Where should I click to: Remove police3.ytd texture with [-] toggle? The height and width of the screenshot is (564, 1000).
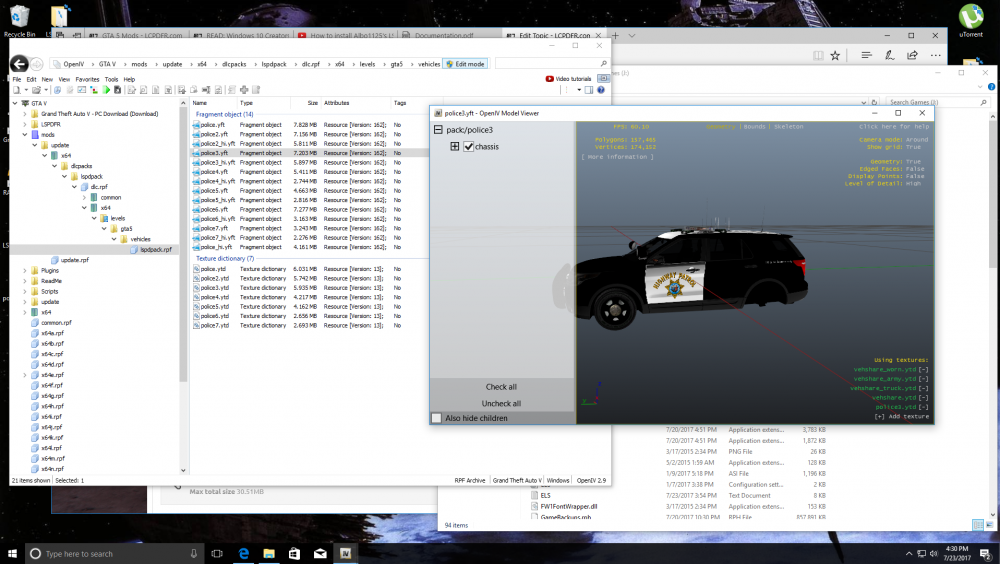(x=923, y=407)
